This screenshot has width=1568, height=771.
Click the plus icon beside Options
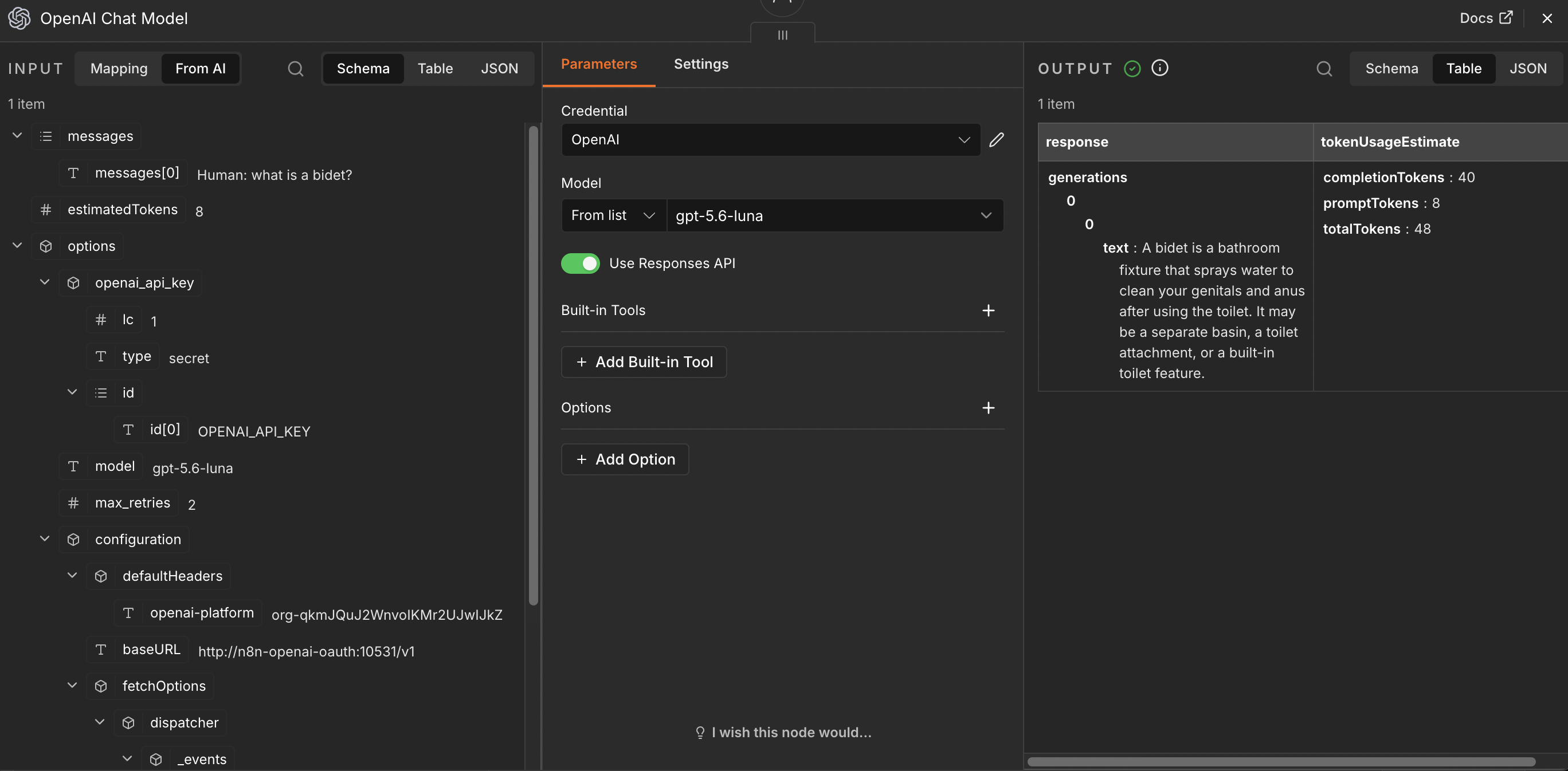[988, 408]
